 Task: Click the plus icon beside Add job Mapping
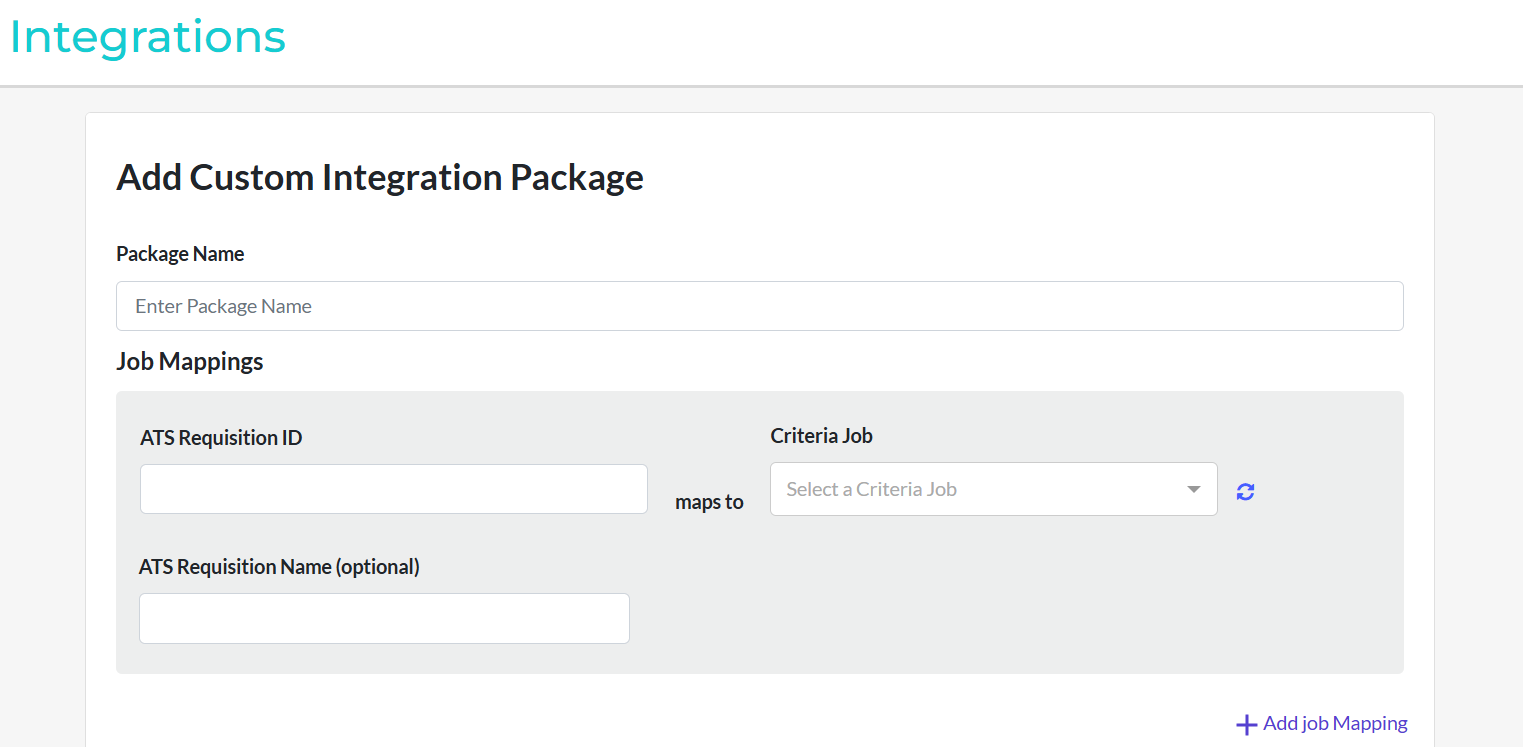tap(1246, 725)
